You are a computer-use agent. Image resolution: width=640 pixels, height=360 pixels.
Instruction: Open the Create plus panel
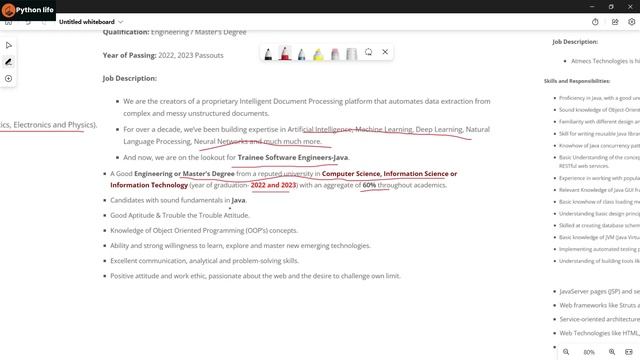coord(9,78)
